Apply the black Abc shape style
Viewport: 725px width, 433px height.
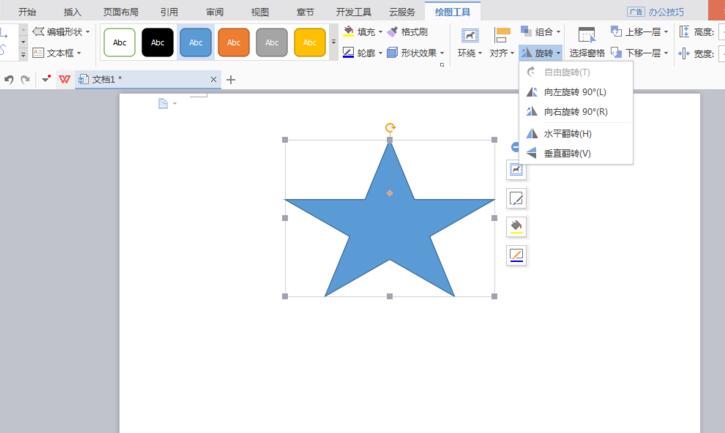coord(158,43)
